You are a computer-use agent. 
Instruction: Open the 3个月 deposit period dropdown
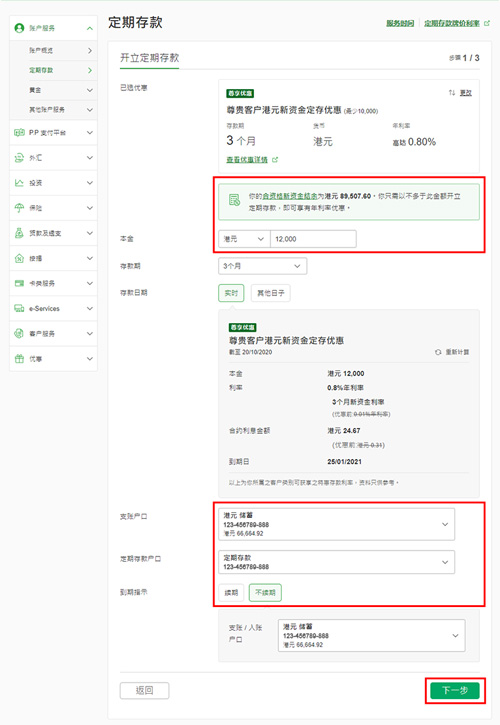coord(262,266)
